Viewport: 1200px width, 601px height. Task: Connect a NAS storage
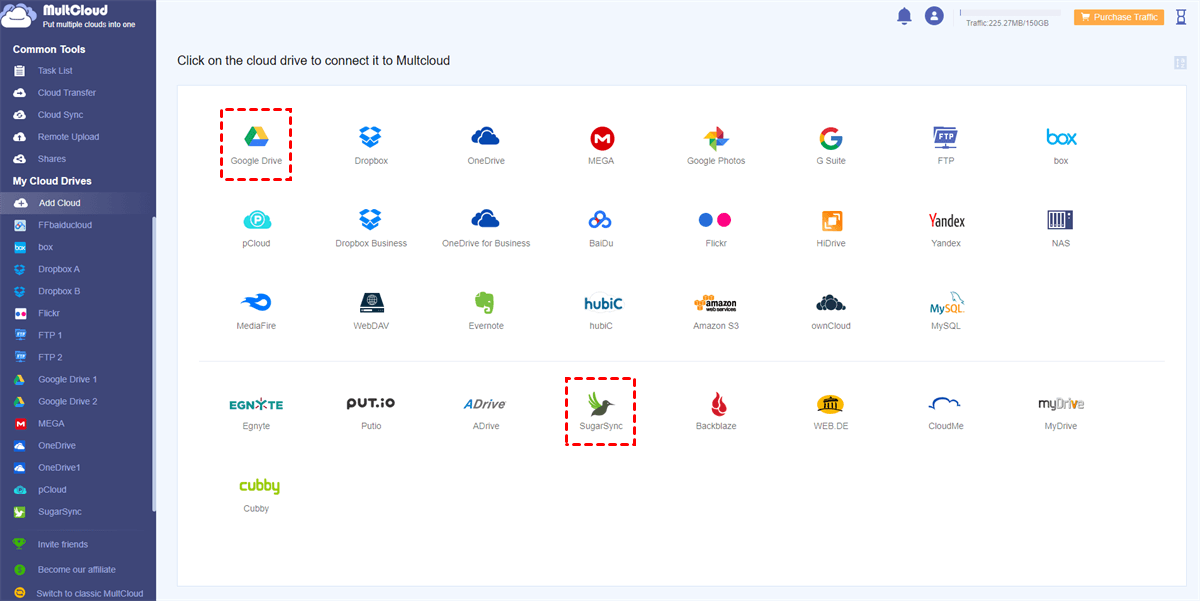tap(1061, 228)
